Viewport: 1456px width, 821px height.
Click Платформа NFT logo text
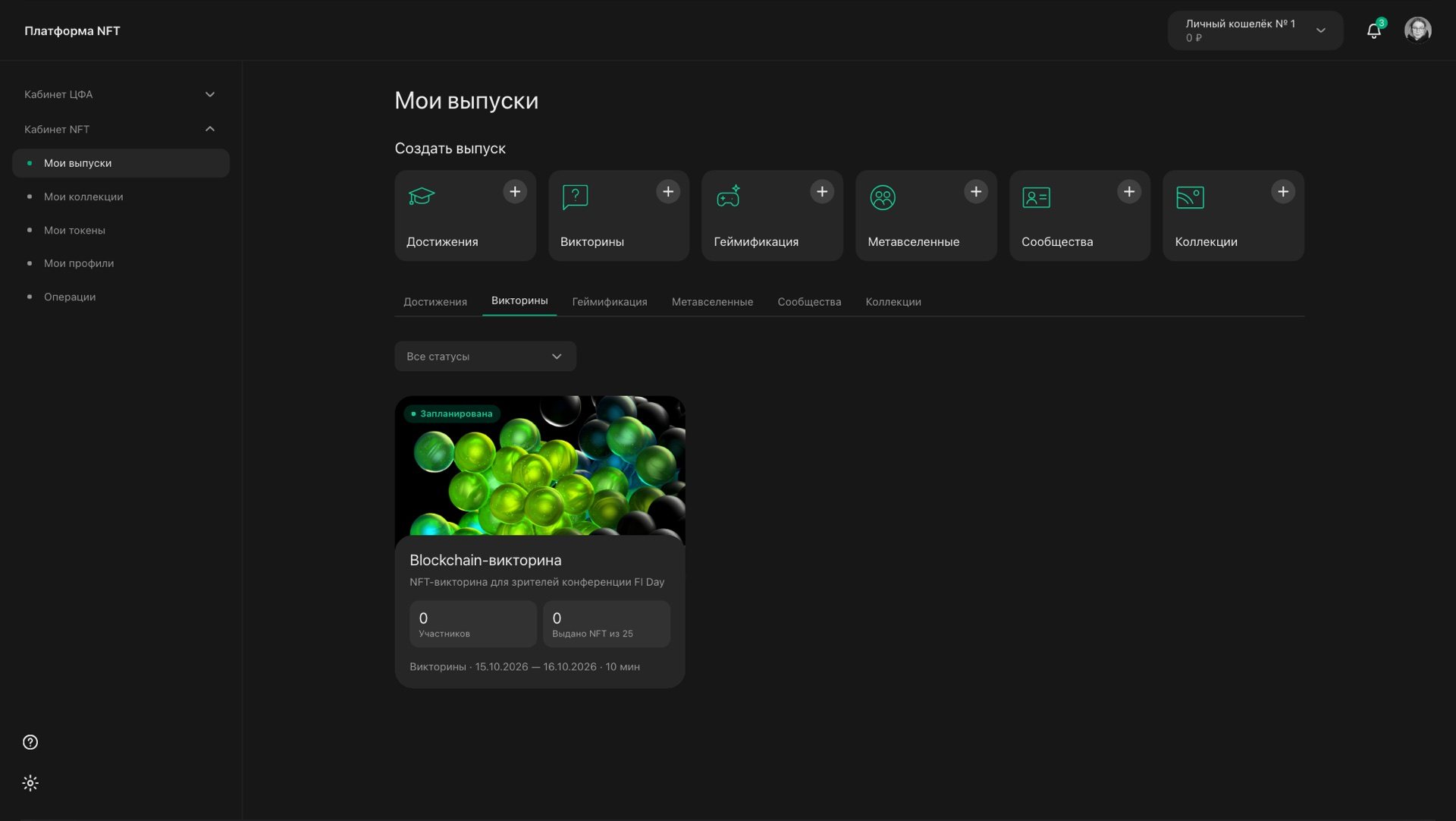click(x=72, y=31)
